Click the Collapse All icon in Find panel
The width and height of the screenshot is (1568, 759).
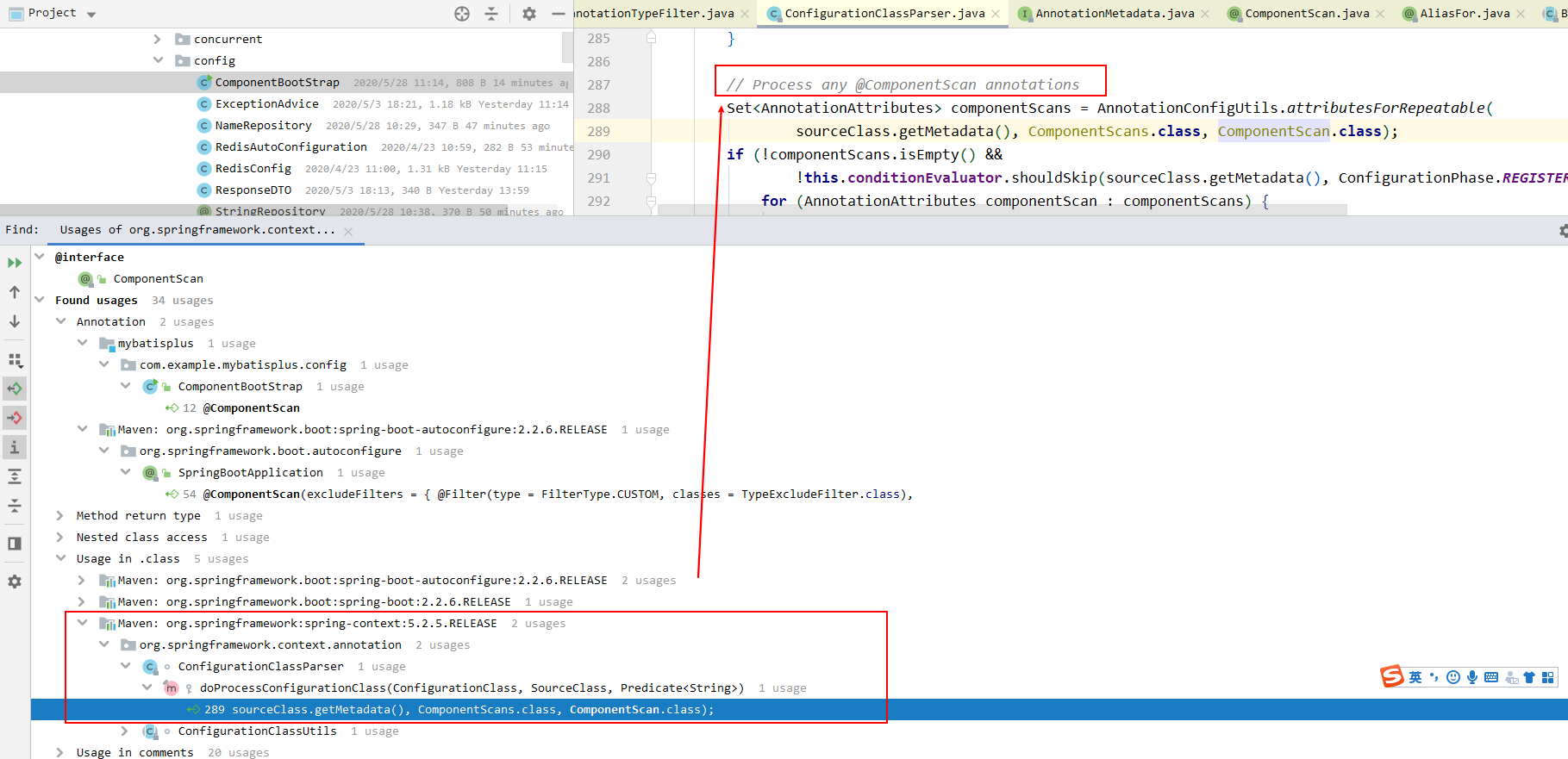pos(15,506)
